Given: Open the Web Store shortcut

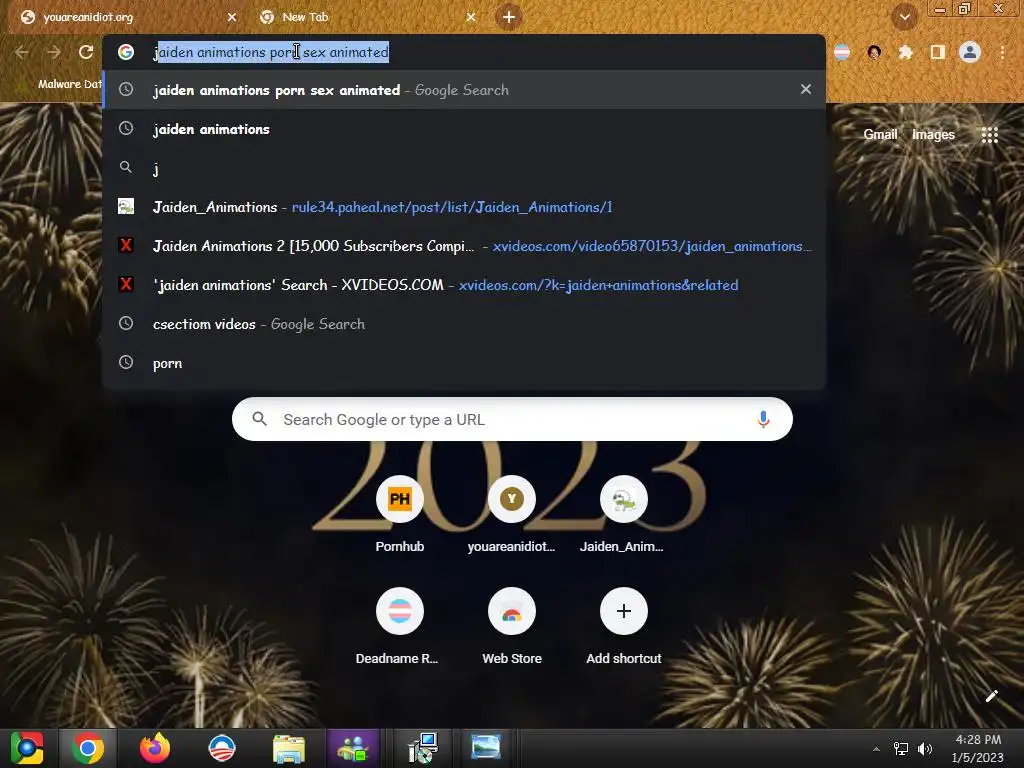Looking at the screenshot, I should pos(511,627).
